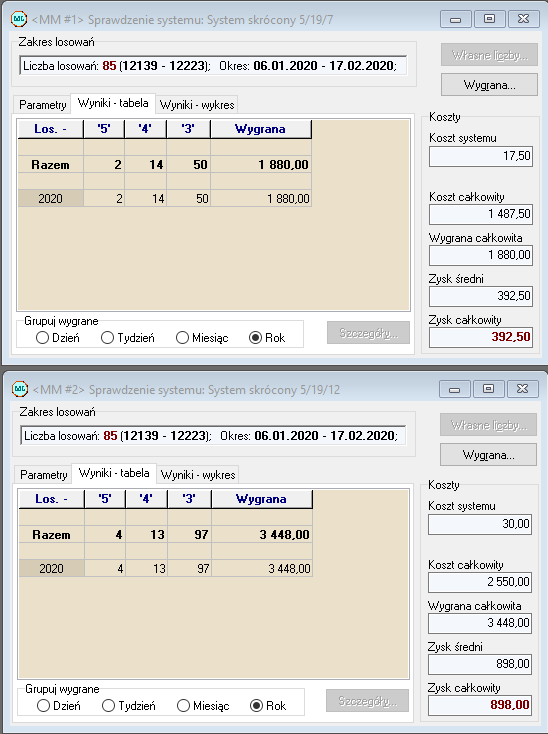
Task: Select Rok grouping in the lower window
Action: [268, 705]
